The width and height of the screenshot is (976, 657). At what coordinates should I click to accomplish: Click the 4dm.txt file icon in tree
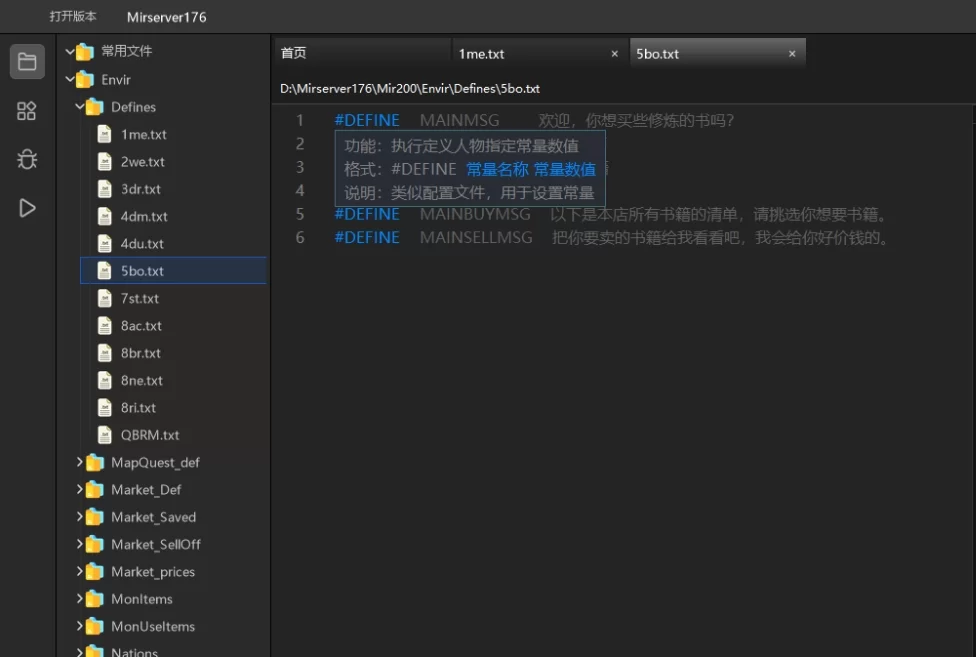(x=105, y=216)
